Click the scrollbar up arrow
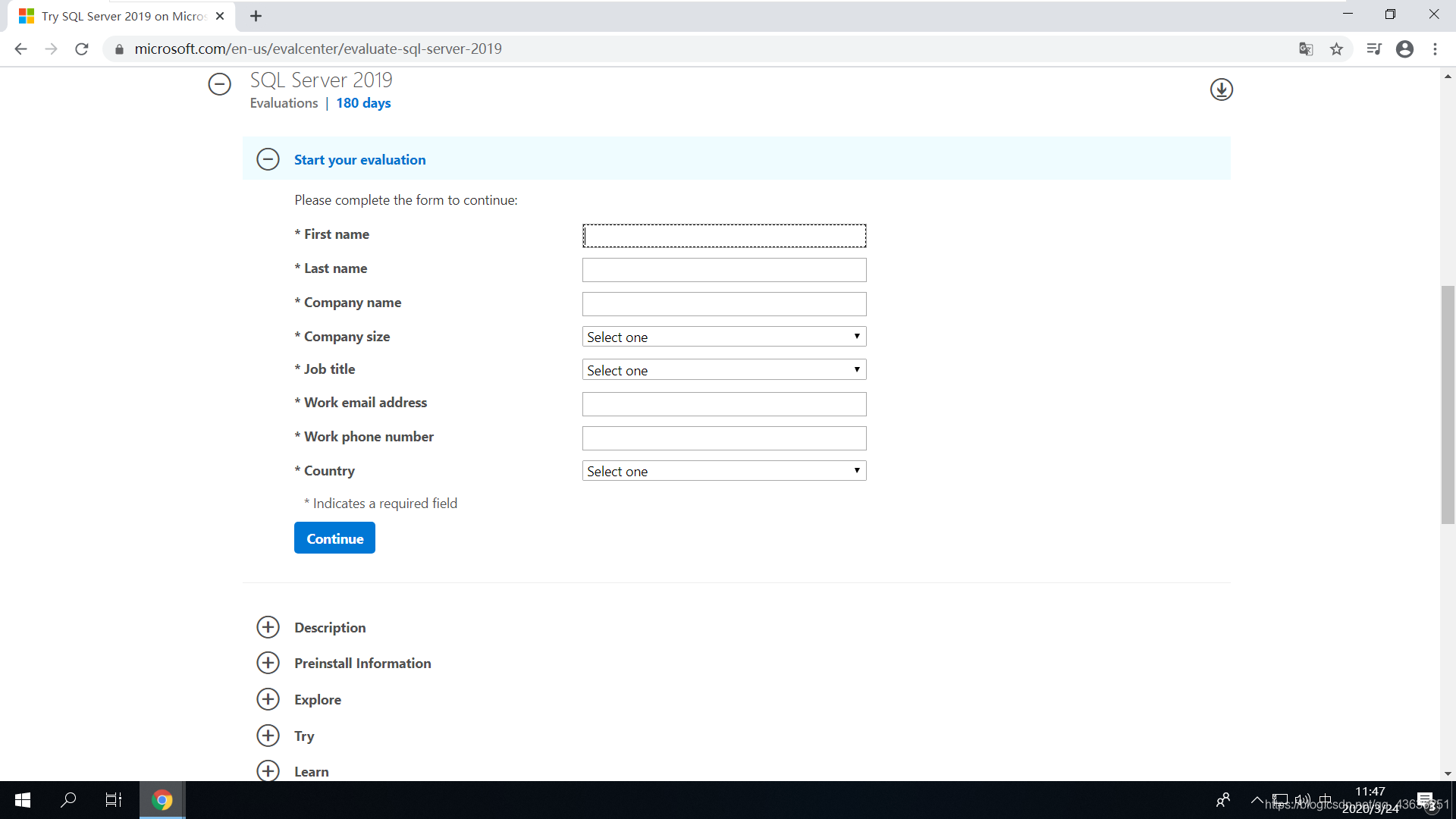 point(1448,76)
